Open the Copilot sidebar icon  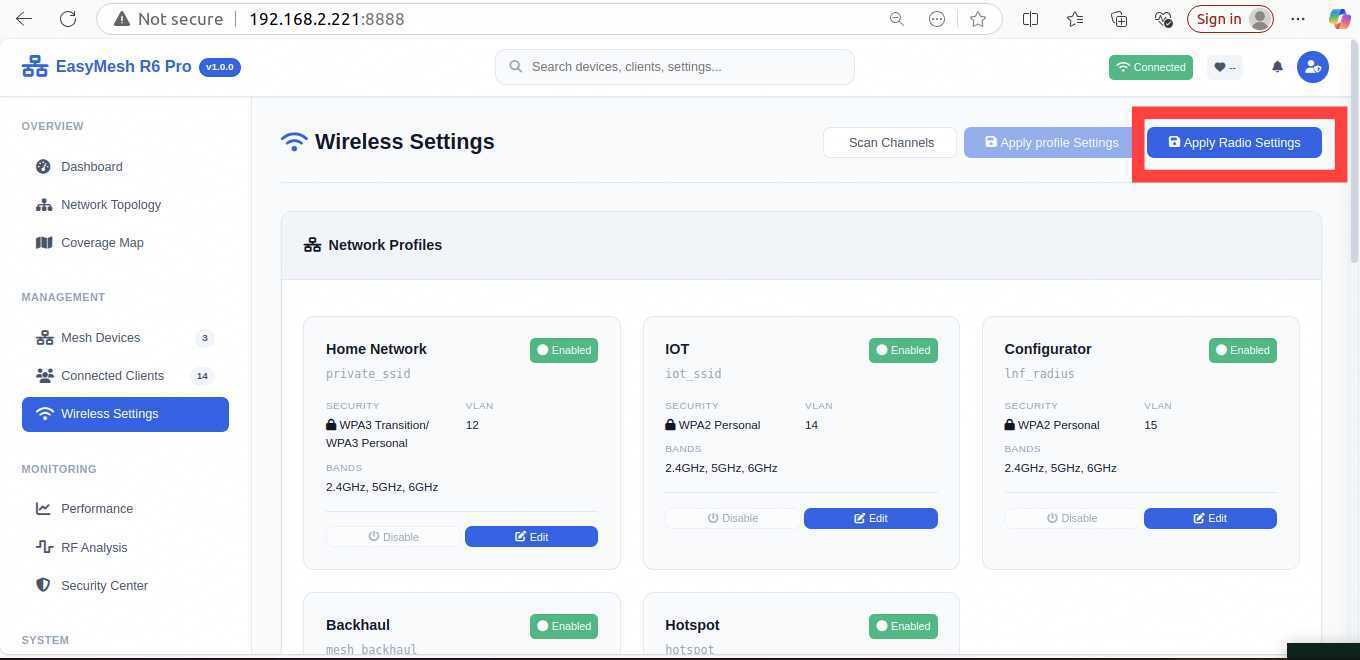coord(1339,19)
